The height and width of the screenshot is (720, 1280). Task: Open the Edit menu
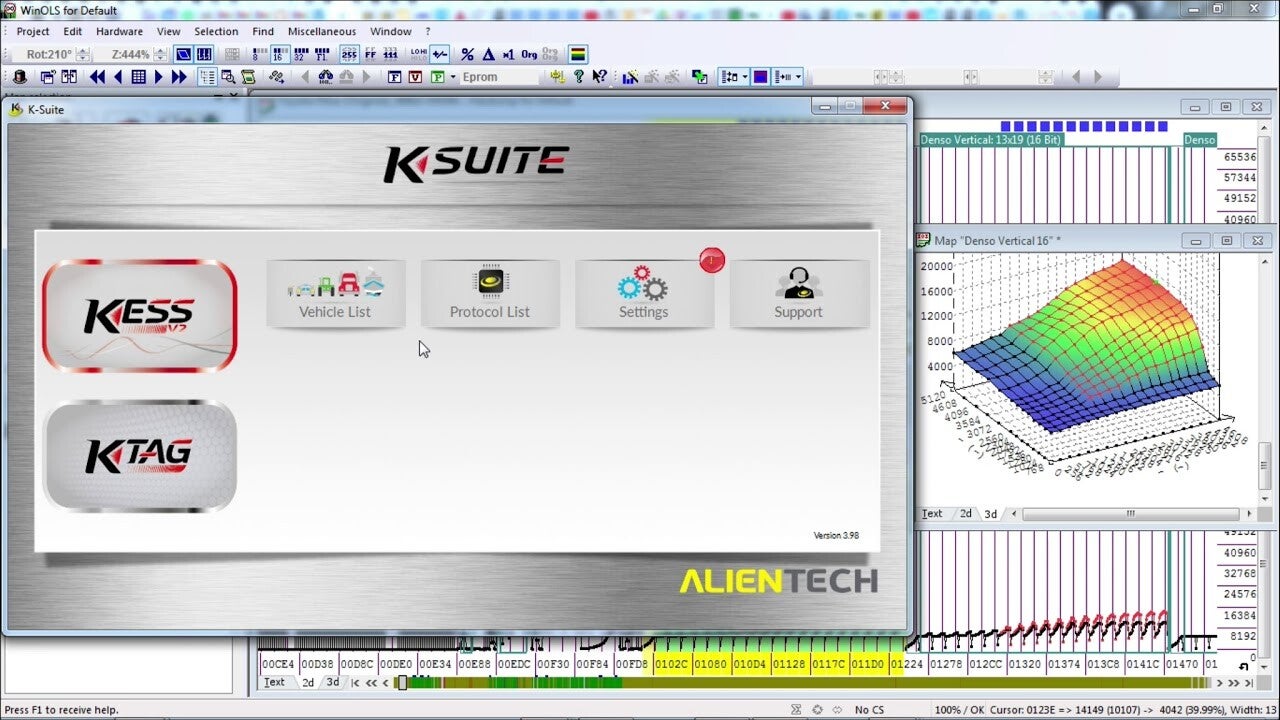tap(73, 31)
